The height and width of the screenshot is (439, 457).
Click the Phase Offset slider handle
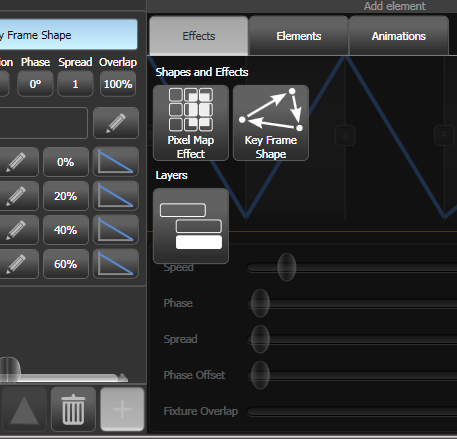point(260,375)
